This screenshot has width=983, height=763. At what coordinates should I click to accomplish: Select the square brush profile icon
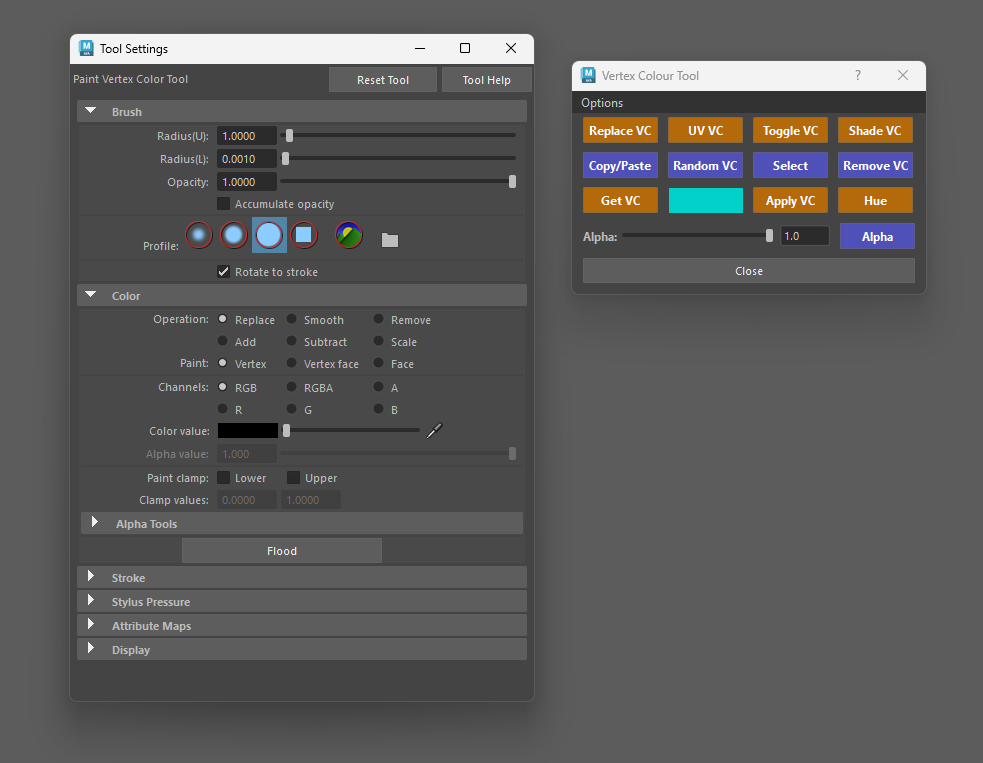click(304, 235)
